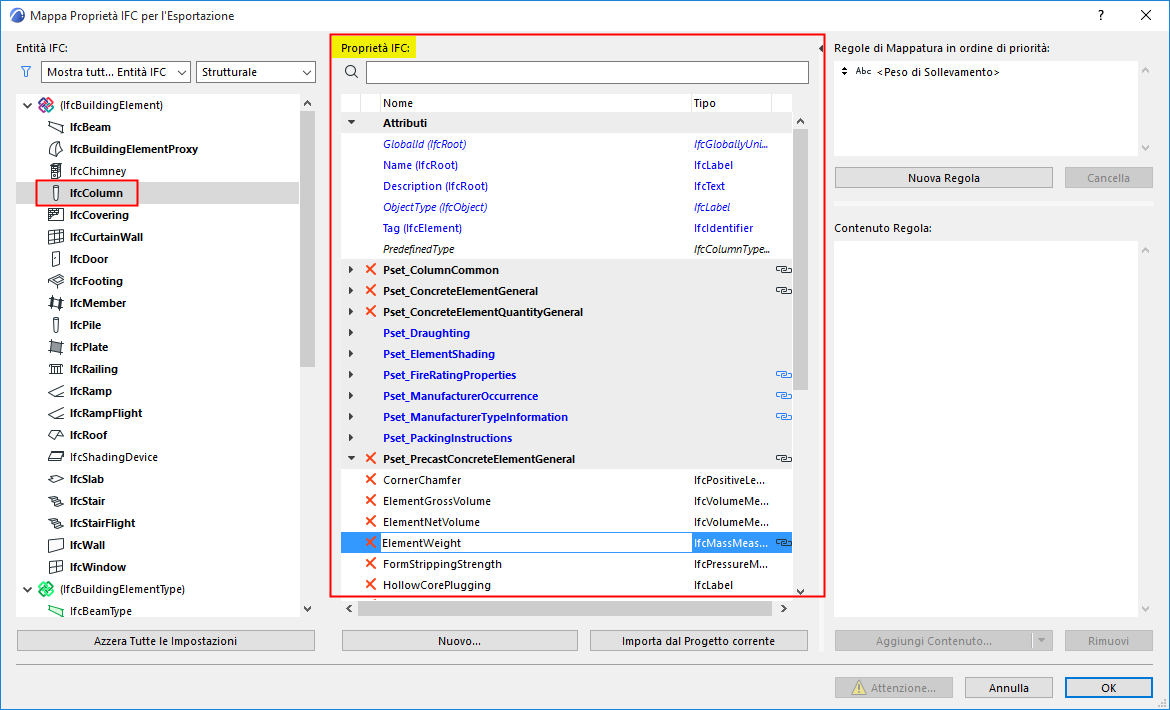This screenshot has height=710, width=1170.
Task: Select the IfcBeam entity icon
Action: [56, 127]
